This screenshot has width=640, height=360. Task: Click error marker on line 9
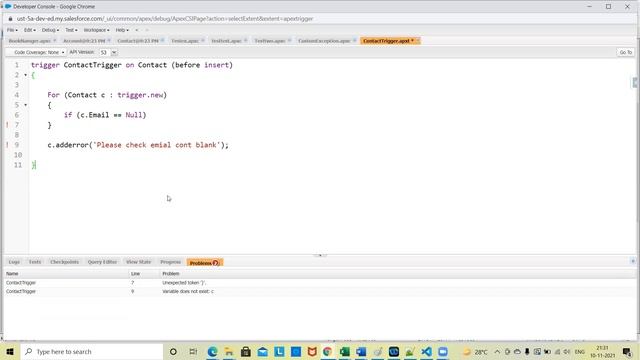pyautogui.click(x=7, y=145)
